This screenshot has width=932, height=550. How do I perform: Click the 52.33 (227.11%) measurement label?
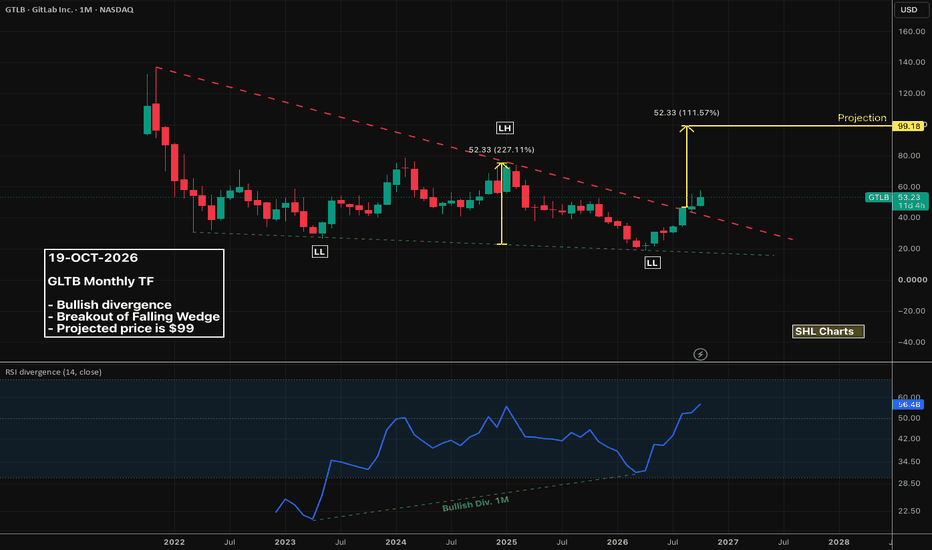coord(501,150)
